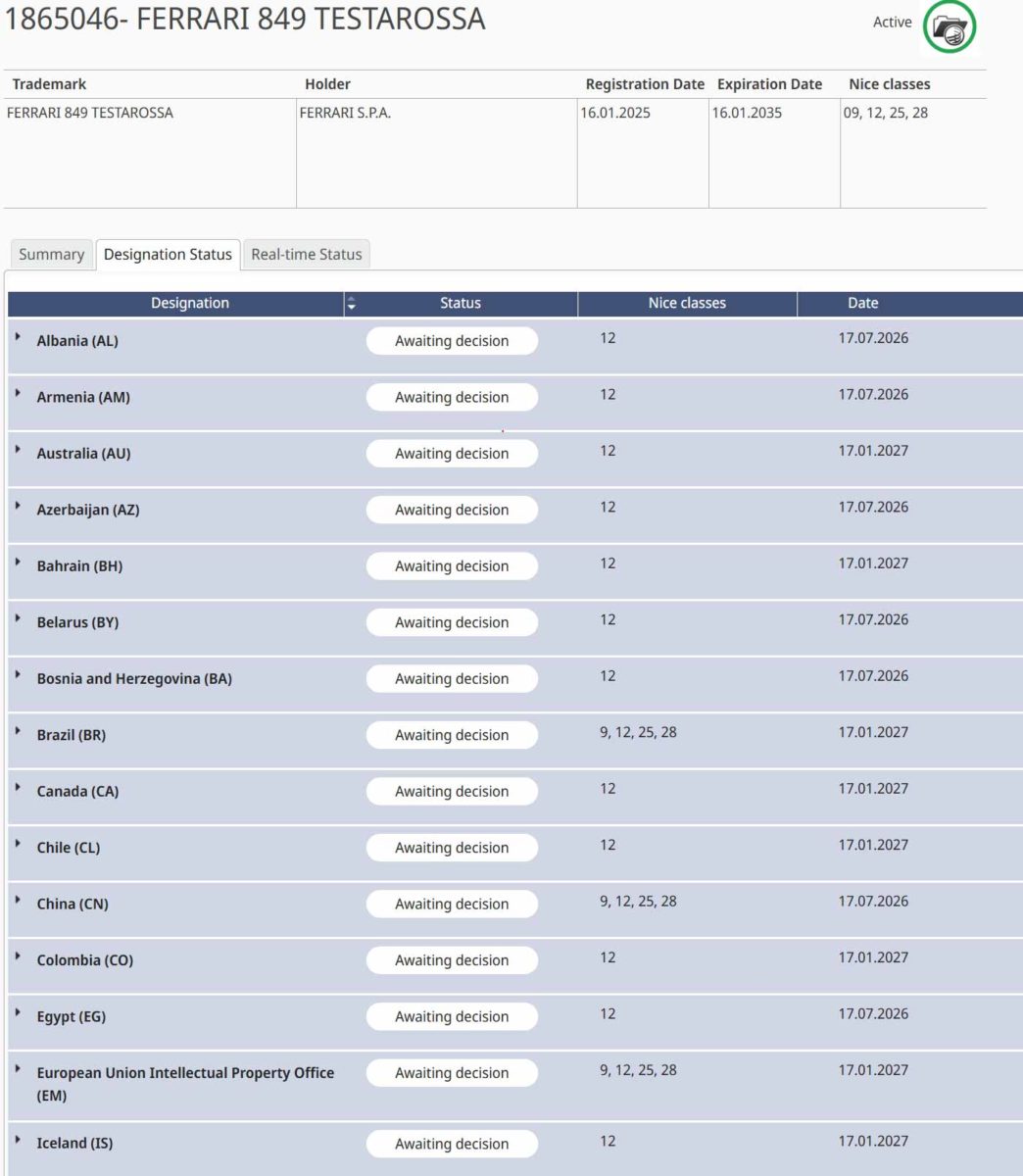1023x1176 pixels.
Task: Select the Designation Status tab
Action: [x=168, y=255]
